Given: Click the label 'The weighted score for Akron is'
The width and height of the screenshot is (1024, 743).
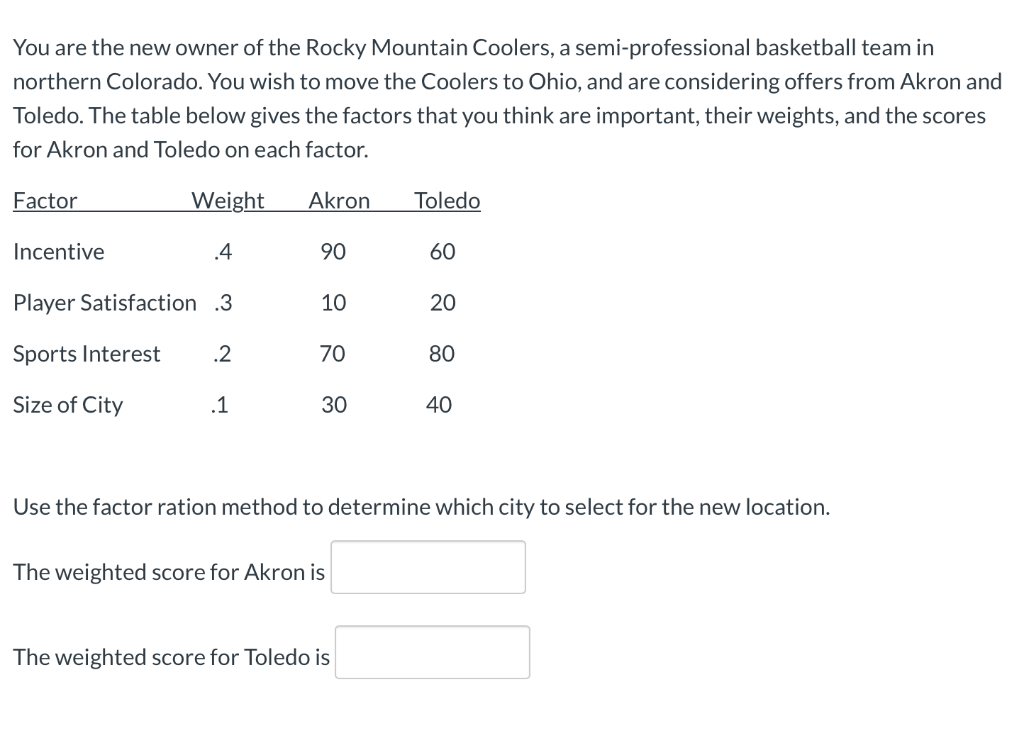Looking at the screenshot, I should 168,572.
